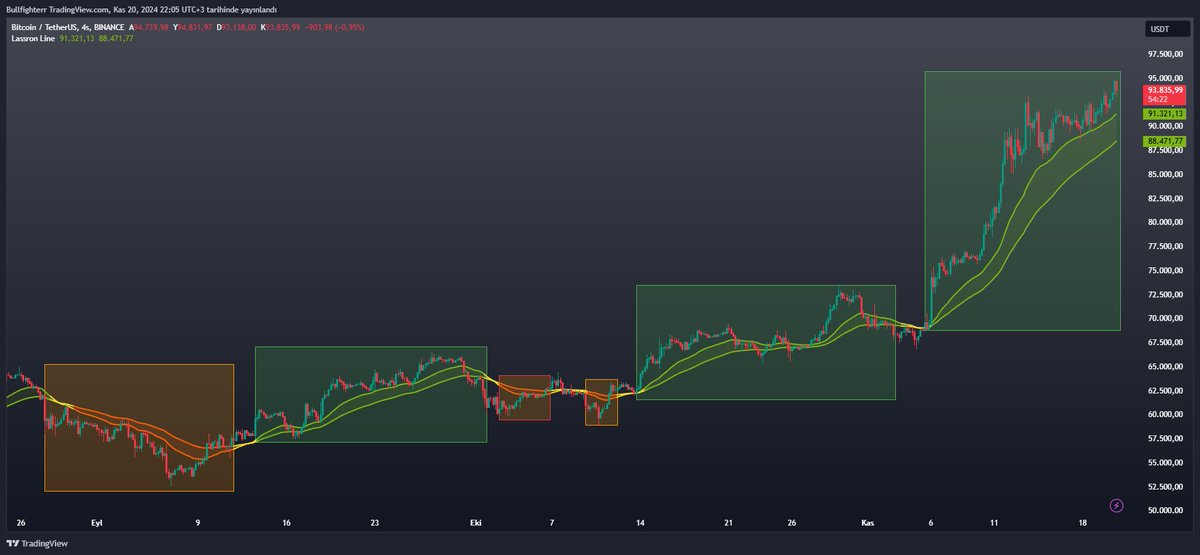The height and width of the screenshot is (555, 1200).
Task: Click the date label 9 on time axis
Action: 198,523
